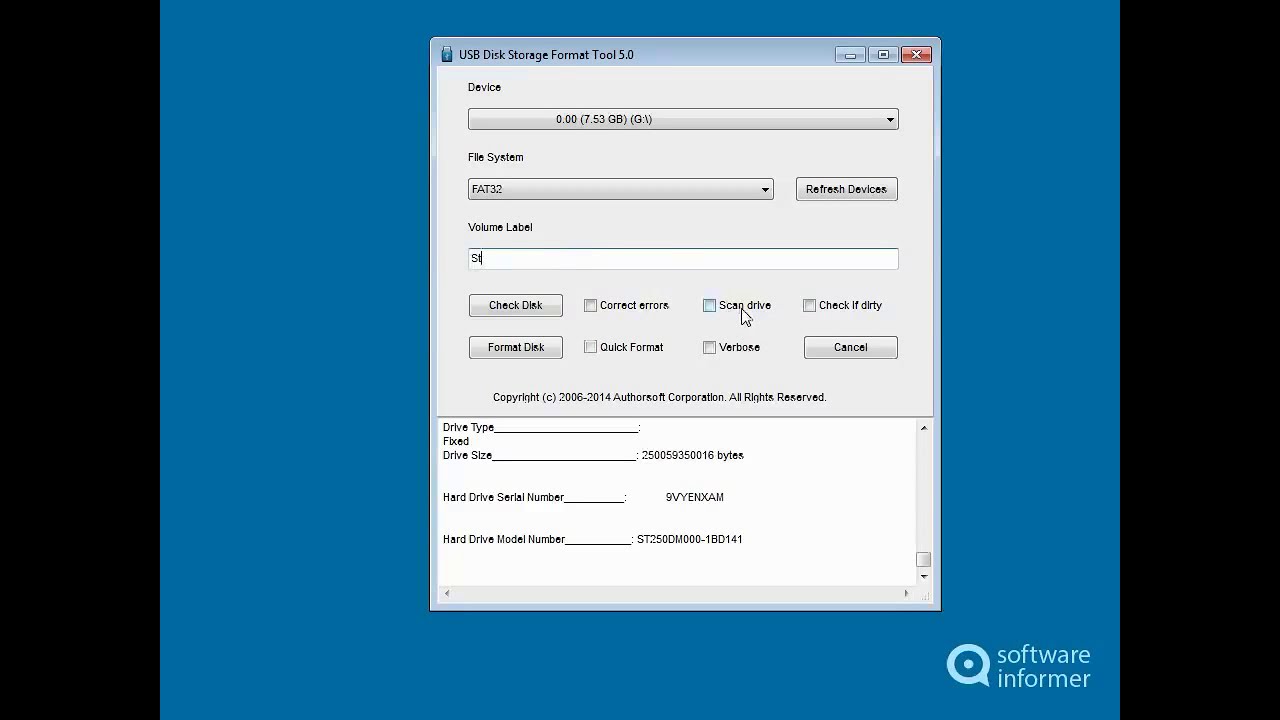
Task: Minimize the USB Disk Storage Format Tool window
Action: point(850,55)
